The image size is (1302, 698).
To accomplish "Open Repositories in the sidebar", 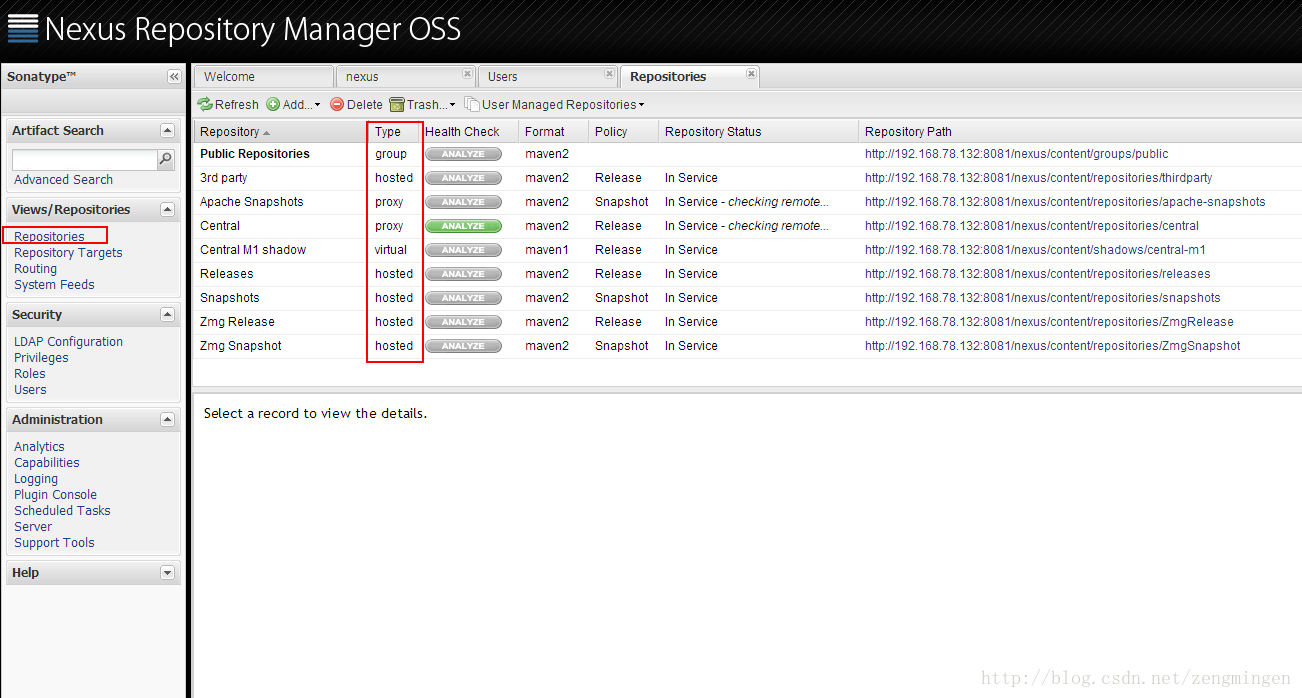I will tap(49, 237).
